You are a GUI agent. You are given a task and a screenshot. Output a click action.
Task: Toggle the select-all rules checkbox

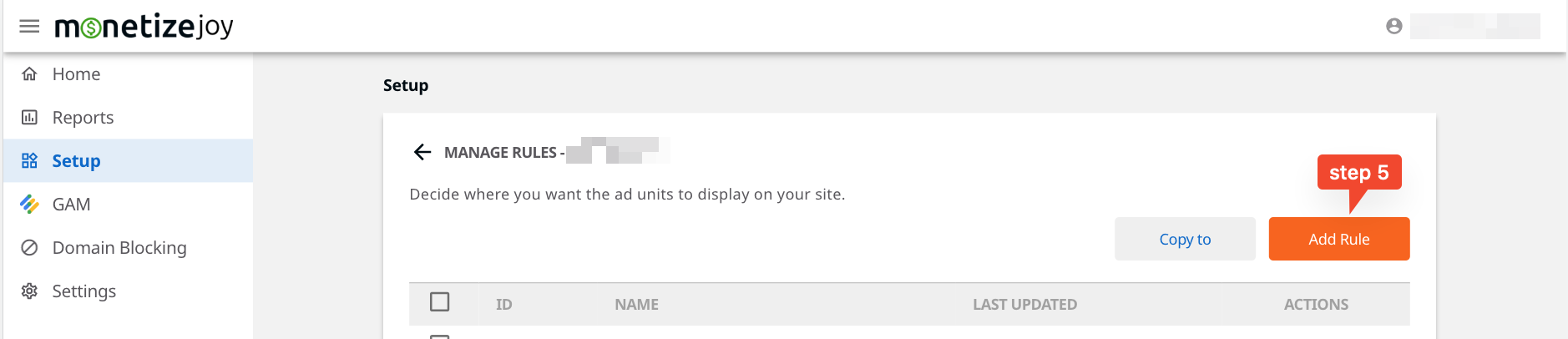[x=439, y=302]
